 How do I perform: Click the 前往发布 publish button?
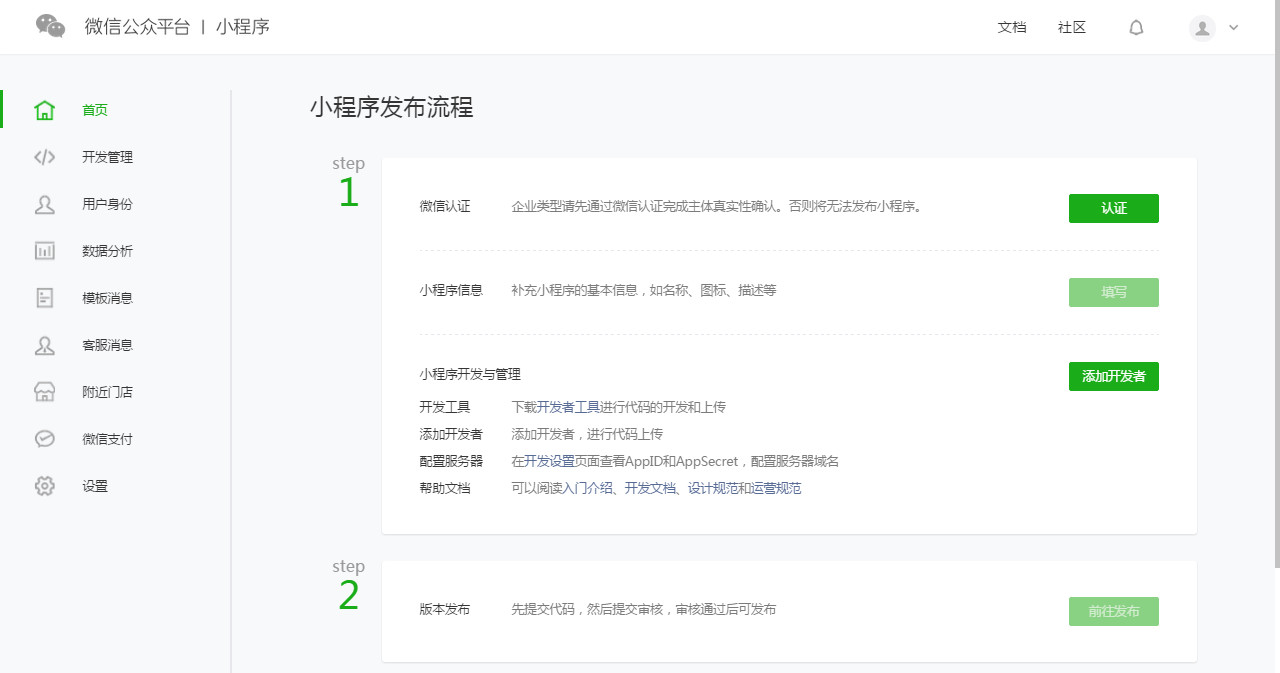pyautogui.click(x=1113, y=611)
